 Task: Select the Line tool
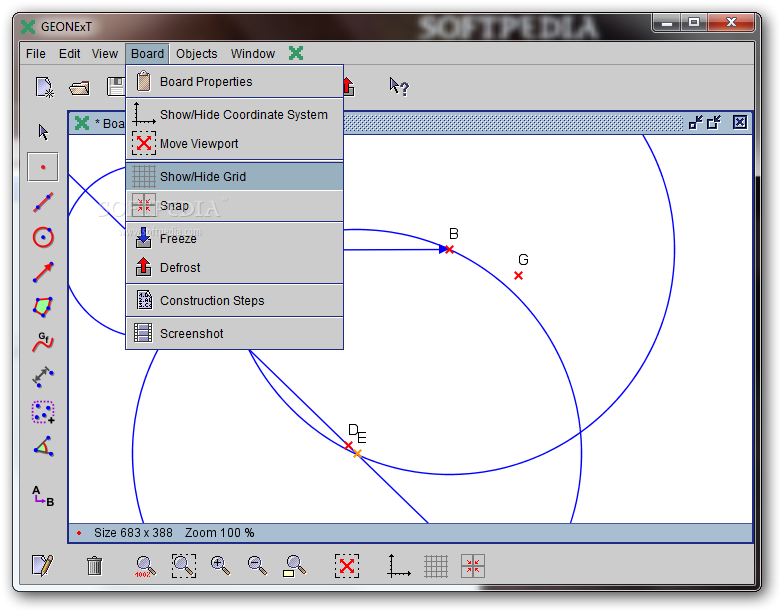(x=43, y=202)
